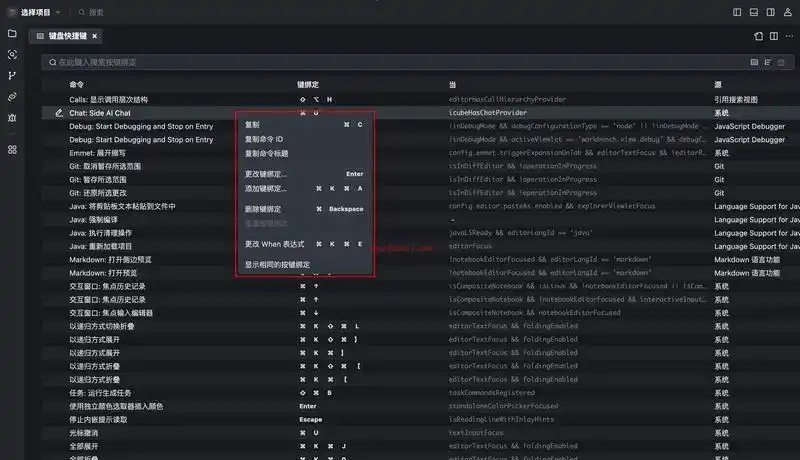The width and height of the screenshot is (800, 460).
Task: Click the 引用搜索视图 source cell
Action: point(736,99)
